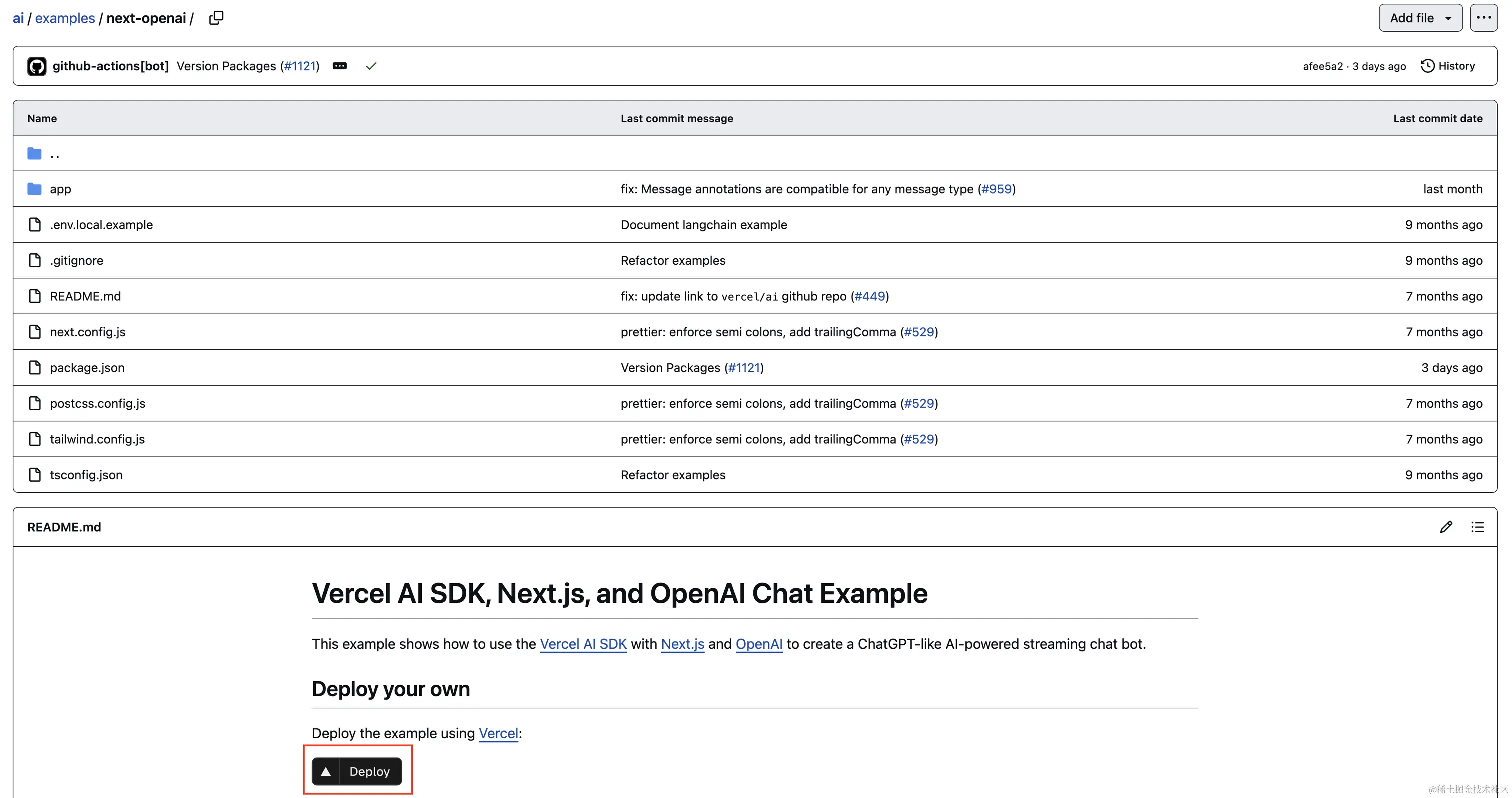This screenshot has width=1512, height=798.
Task: Open the Vercel AI SDK link
Action: click(x=583, y=644)
